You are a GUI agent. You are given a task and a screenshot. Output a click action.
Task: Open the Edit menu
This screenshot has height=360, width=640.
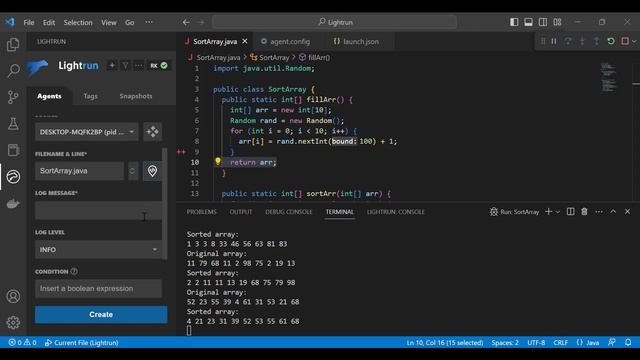pos(49,22)
